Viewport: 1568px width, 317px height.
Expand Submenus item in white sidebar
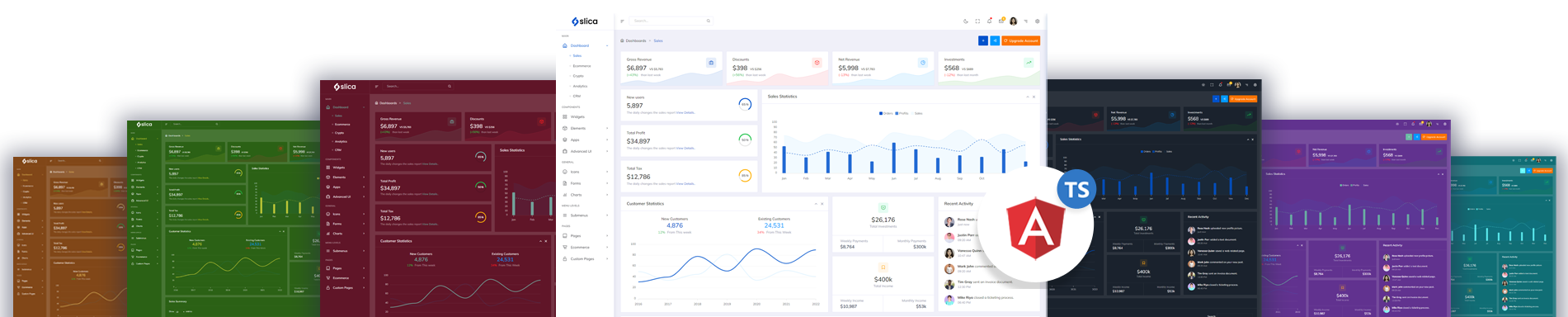pyautogui.click(x=586, y=215)
